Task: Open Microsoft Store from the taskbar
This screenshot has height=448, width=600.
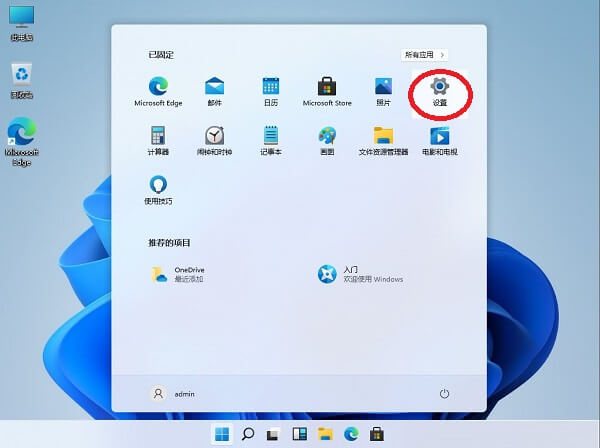Action: (377, 434)
